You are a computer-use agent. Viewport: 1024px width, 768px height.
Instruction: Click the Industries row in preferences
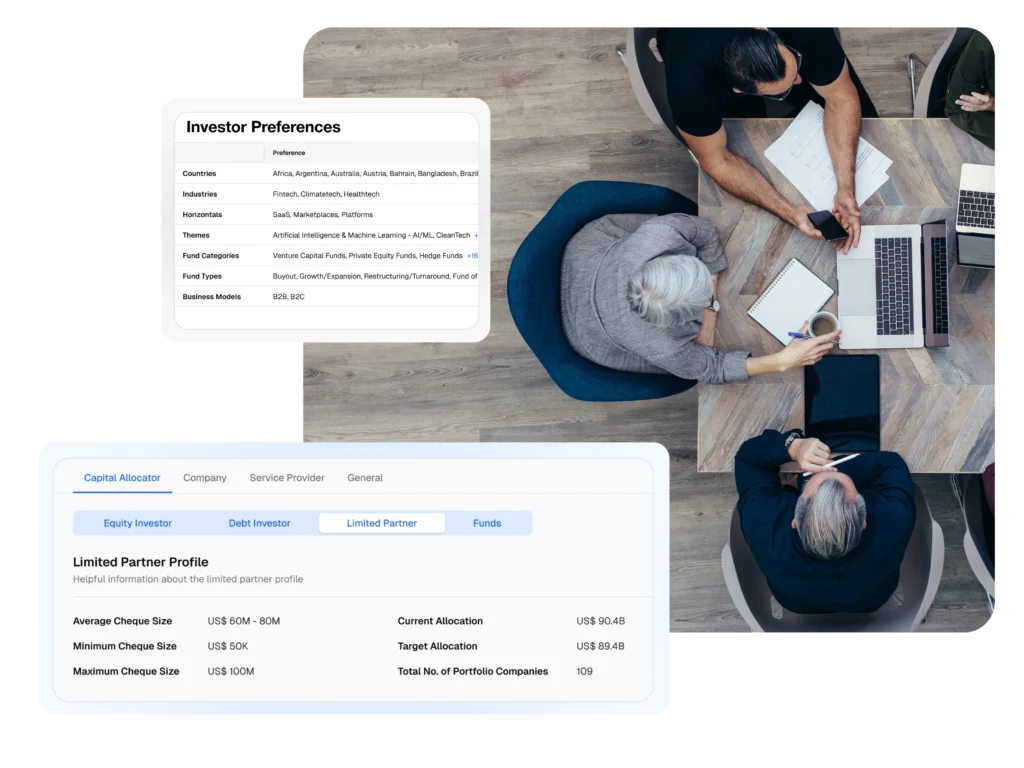pyautogui.click(x=199, y=194)
